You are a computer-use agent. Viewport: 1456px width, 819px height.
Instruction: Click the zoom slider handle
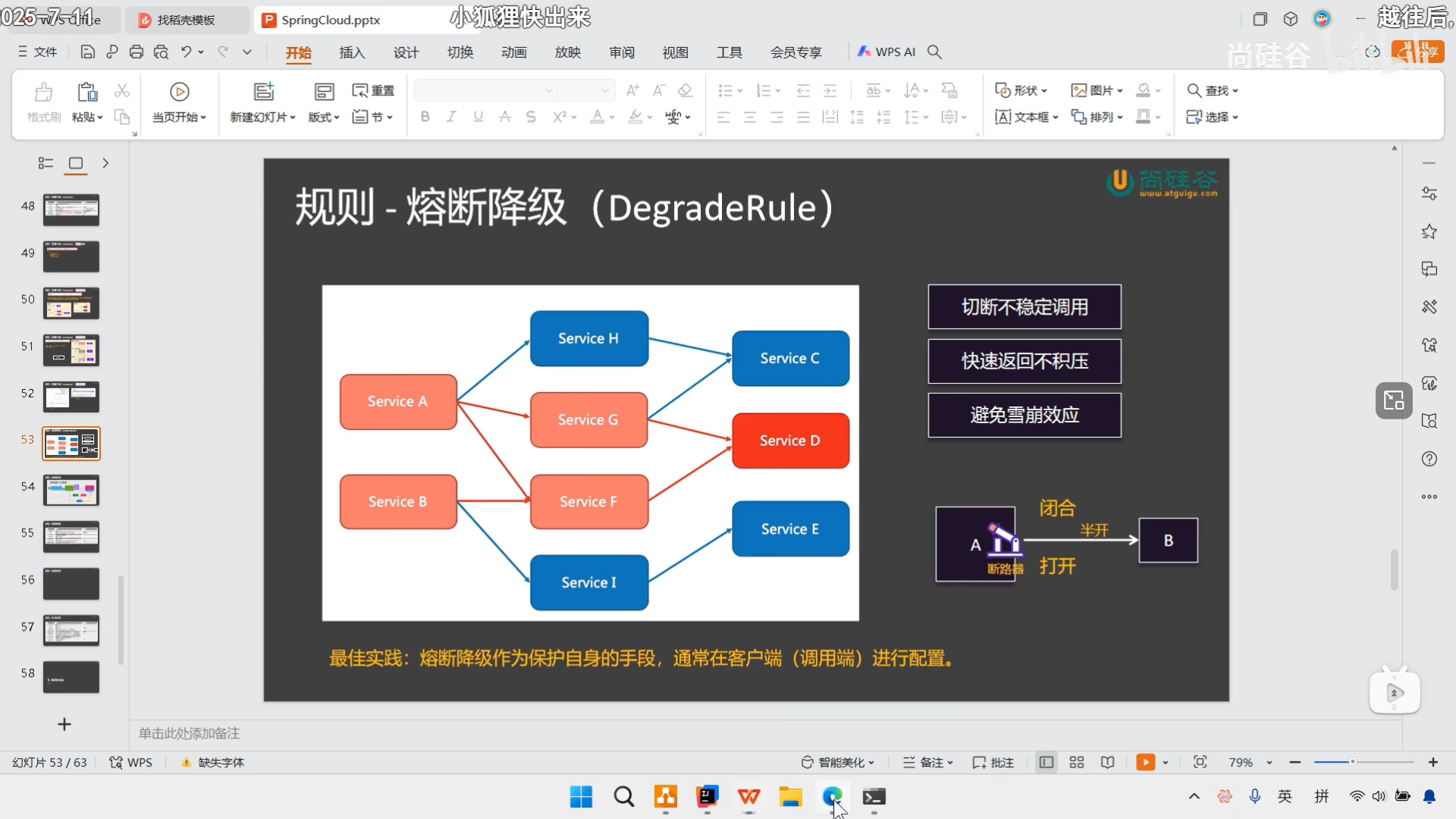click(1351, 762)
